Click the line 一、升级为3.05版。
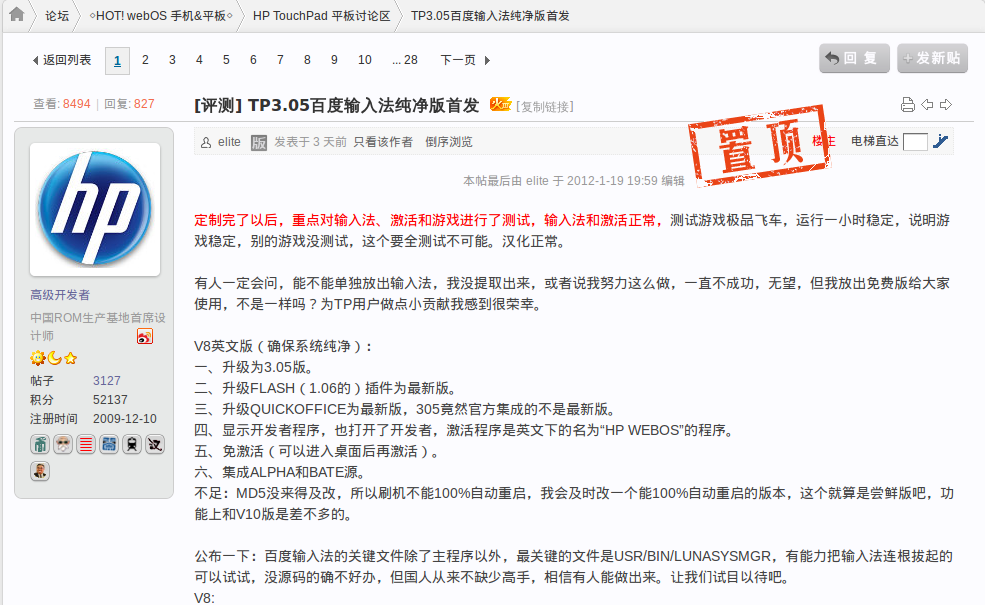 254,368
